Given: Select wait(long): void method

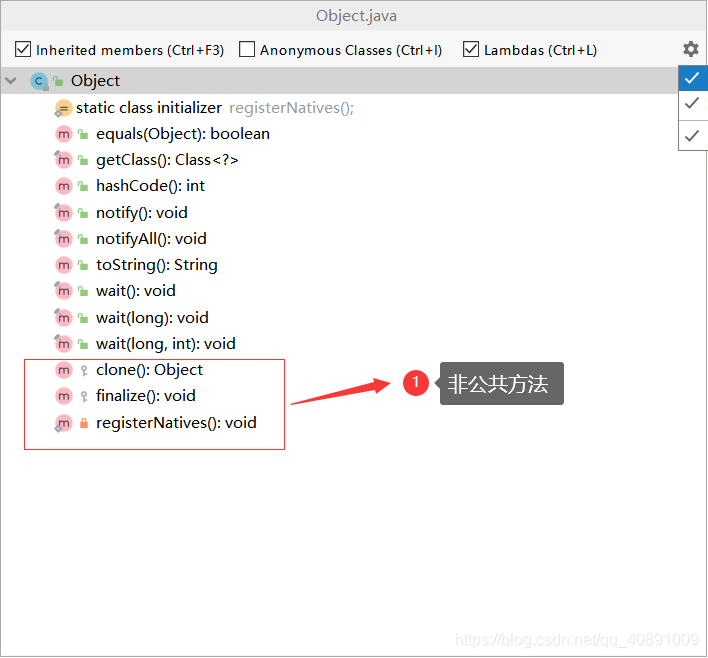Looking at the screenshot, I should 152,318.
